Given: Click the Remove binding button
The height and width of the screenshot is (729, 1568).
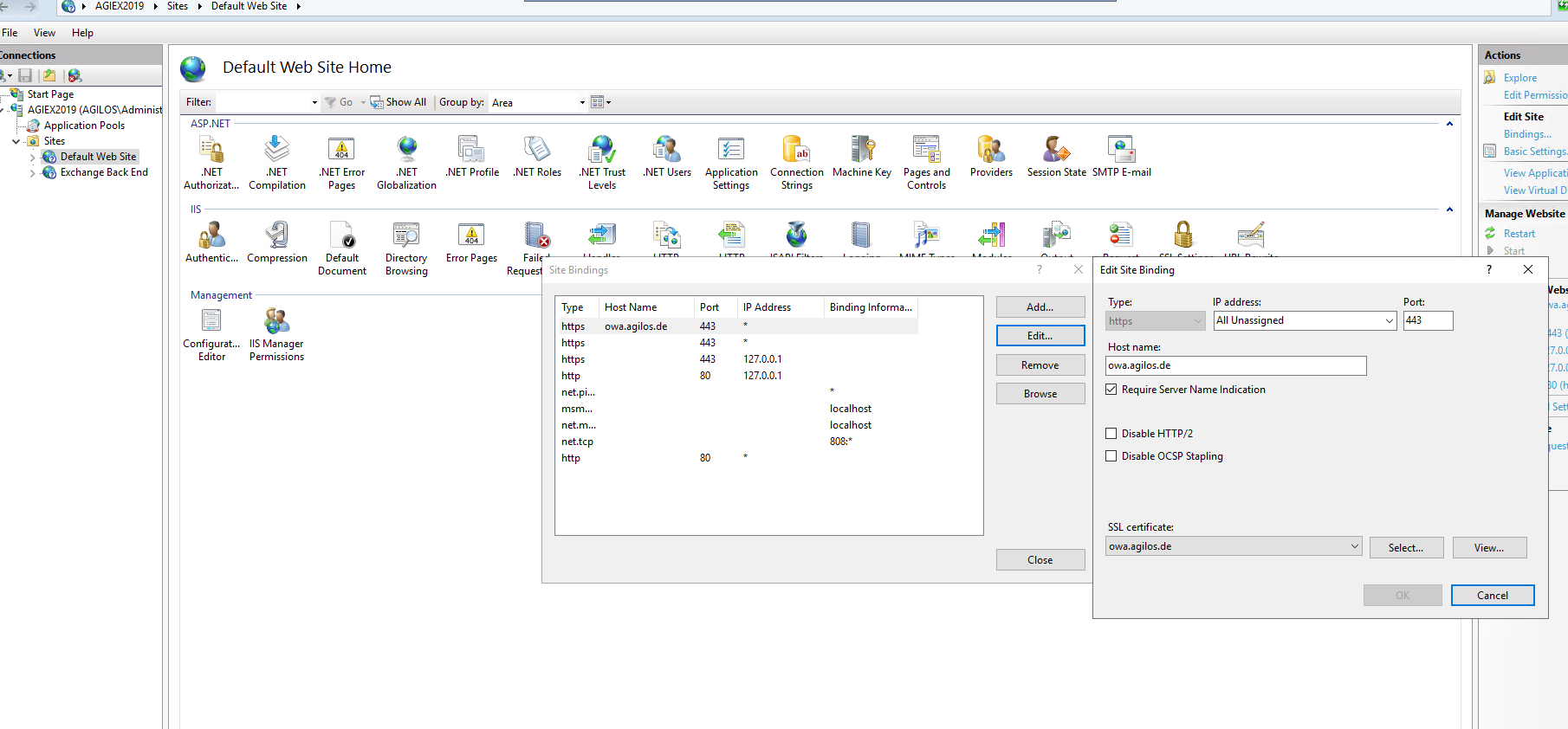Looking at the screenshot, I should (1040, 365).
